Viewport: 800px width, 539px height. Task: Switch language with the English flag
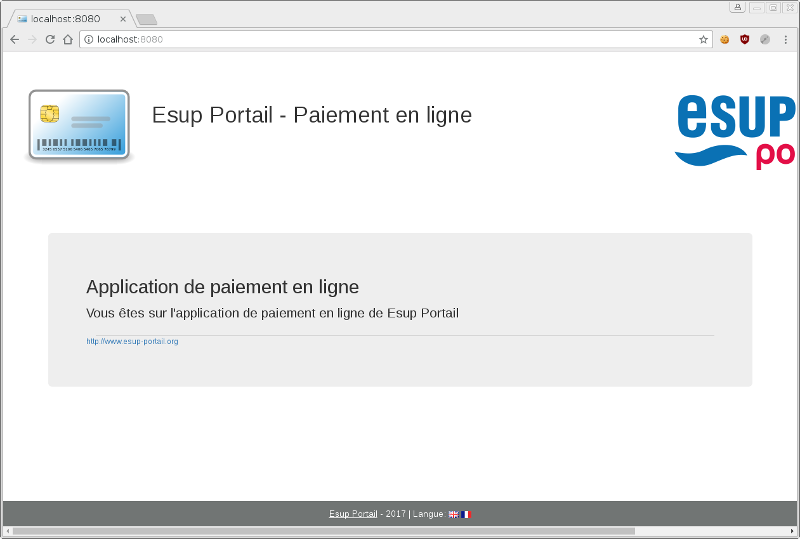click(x=453, y=514)
